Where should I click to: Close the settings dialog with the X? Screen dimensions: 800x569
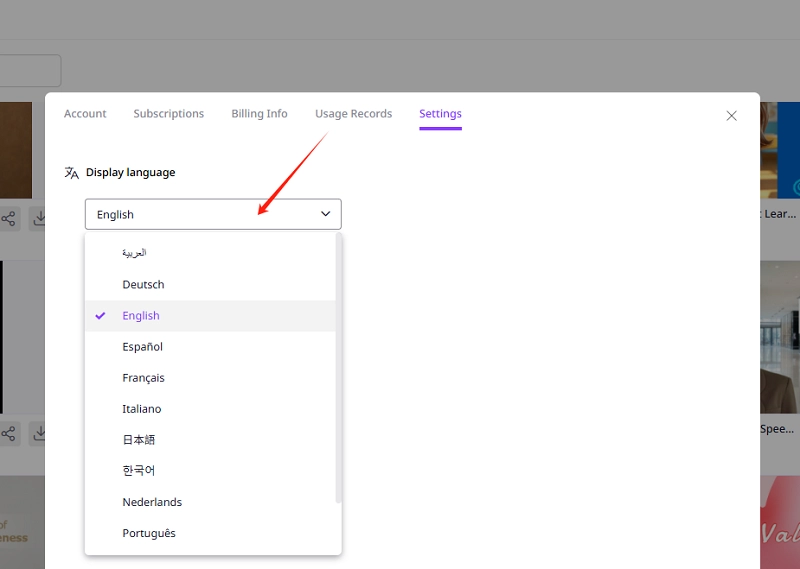pyautogui.click(x=731, y=116)
